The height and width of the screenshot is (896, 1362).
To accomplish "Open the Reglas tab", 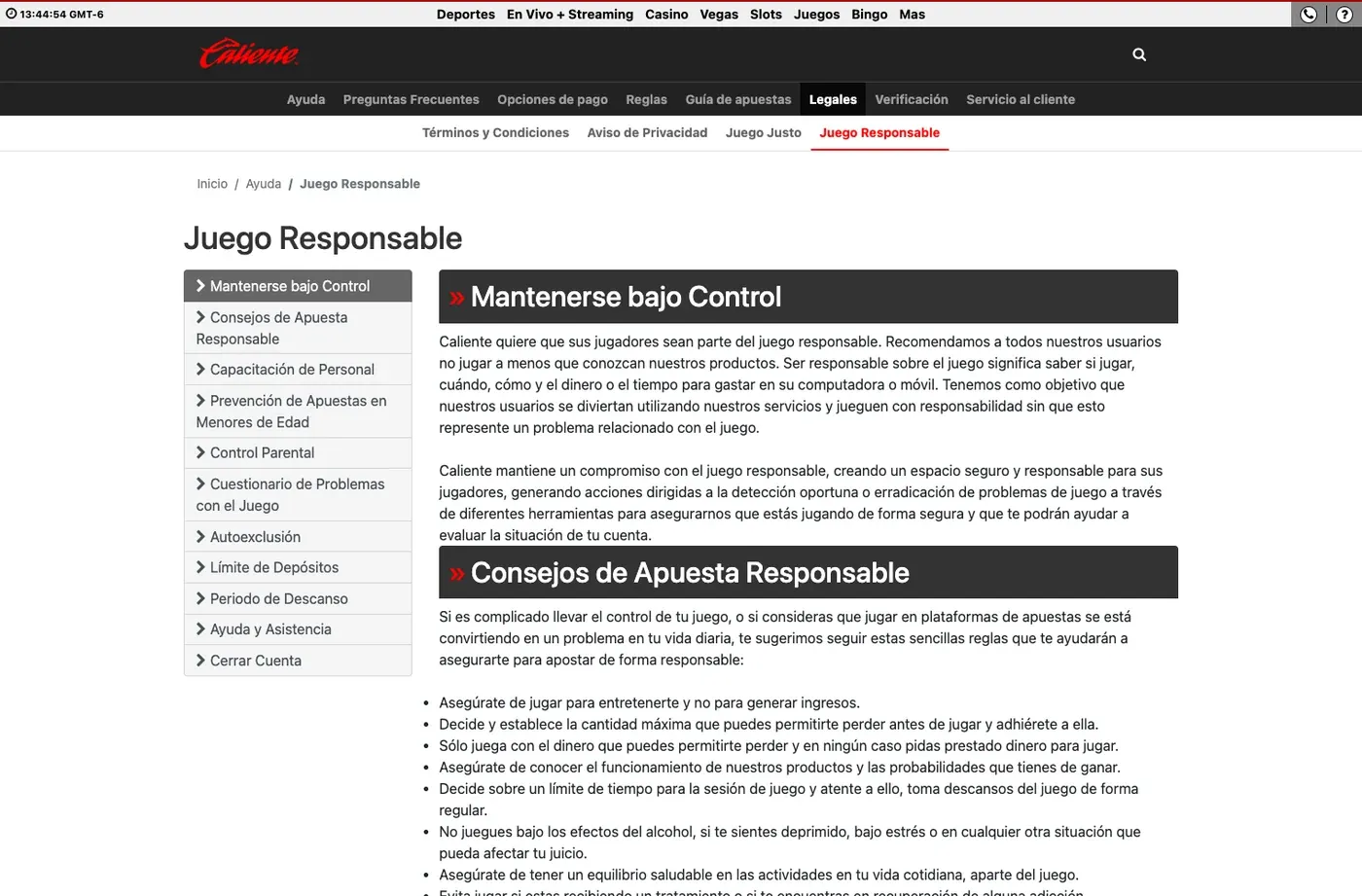I will click(x=646, y=99).
